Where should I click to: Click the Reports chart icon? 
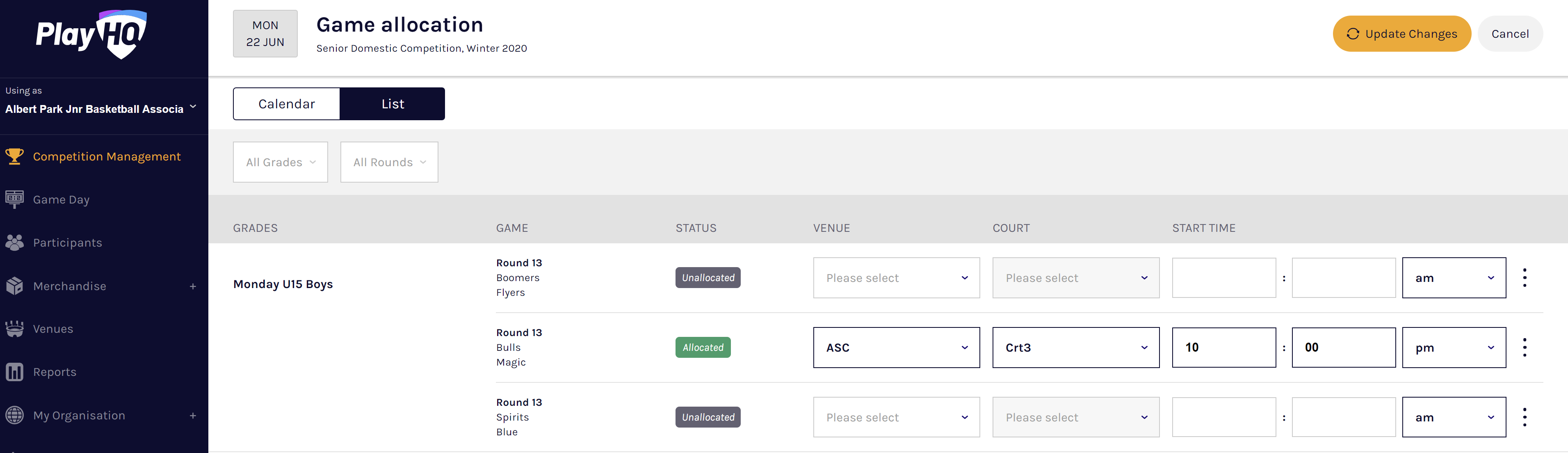tap(15, 372)
